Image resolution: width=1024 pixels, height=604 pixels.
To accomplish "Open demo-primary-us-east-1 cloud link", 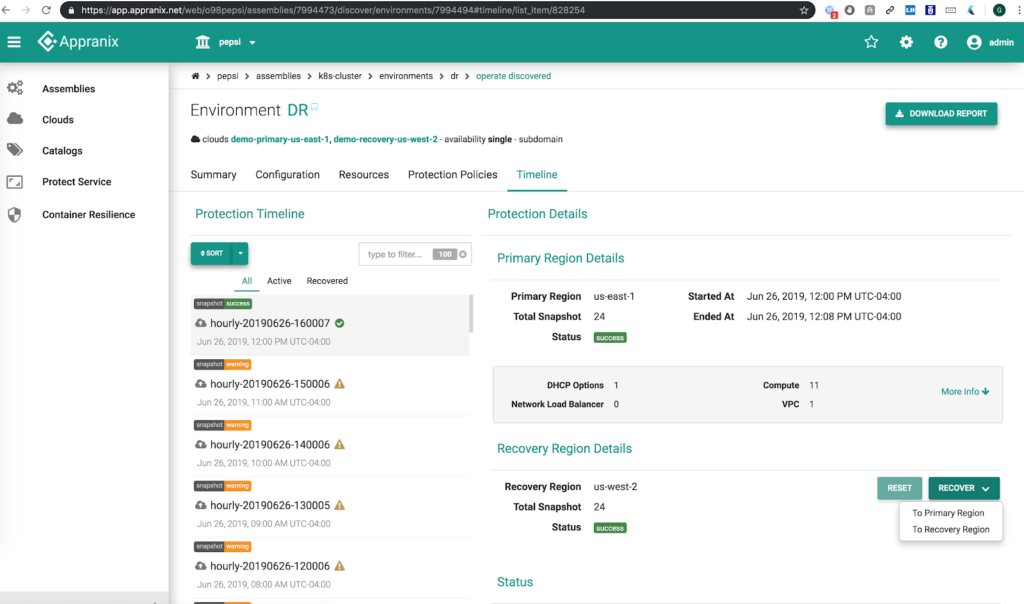I will click(280, 139).
